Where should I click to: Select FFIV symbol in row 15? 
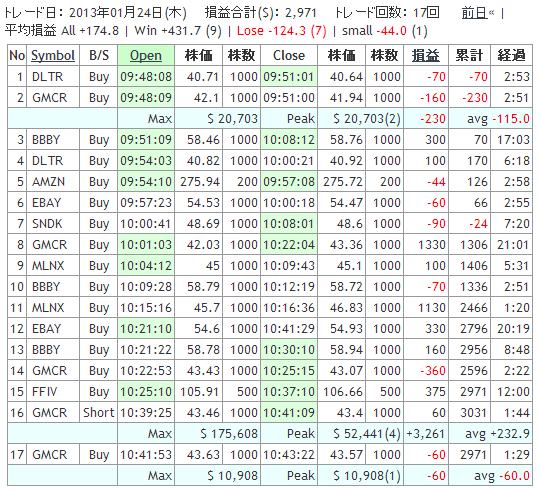pyautogui.click(x=44, y=391)
